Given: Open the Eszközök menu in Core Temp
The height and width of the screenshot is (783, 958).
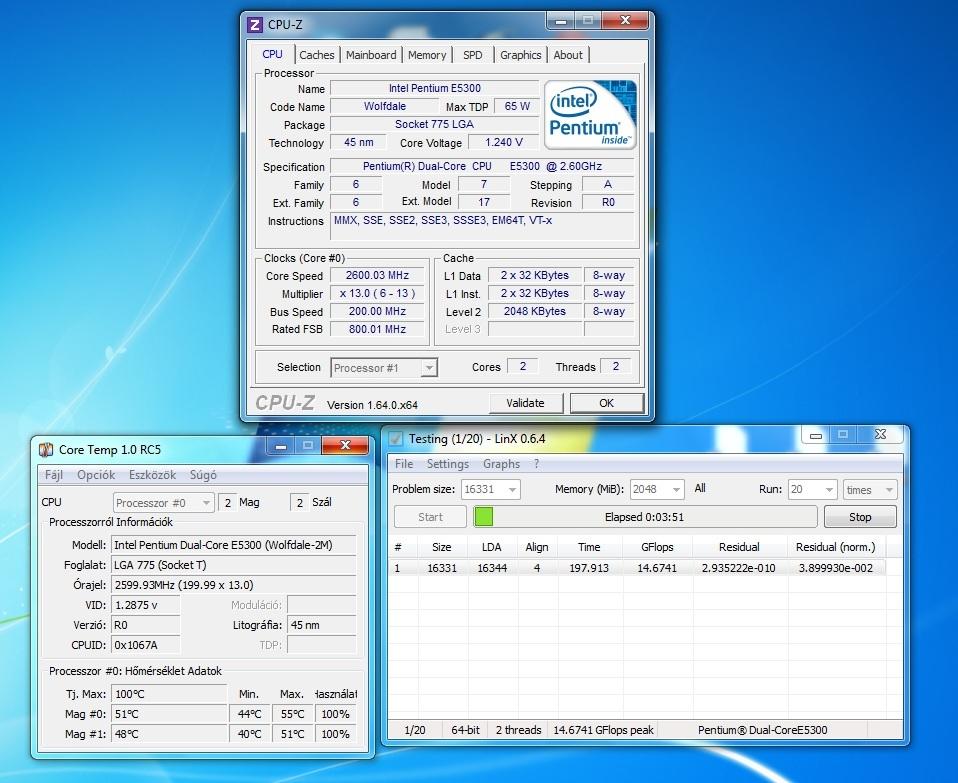Looking at the screenshot, I should pos(152,475).
